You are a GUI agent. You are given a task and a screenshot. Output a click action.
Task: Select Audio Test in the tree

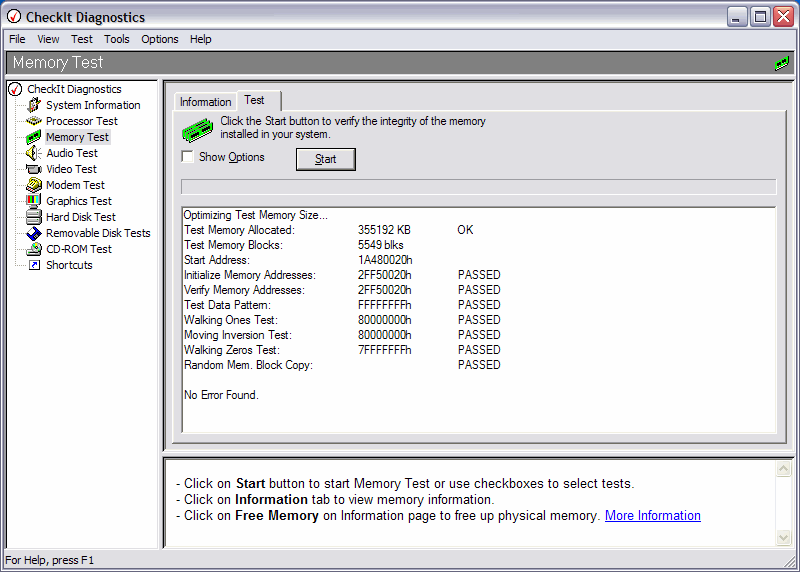pos(72,153)
